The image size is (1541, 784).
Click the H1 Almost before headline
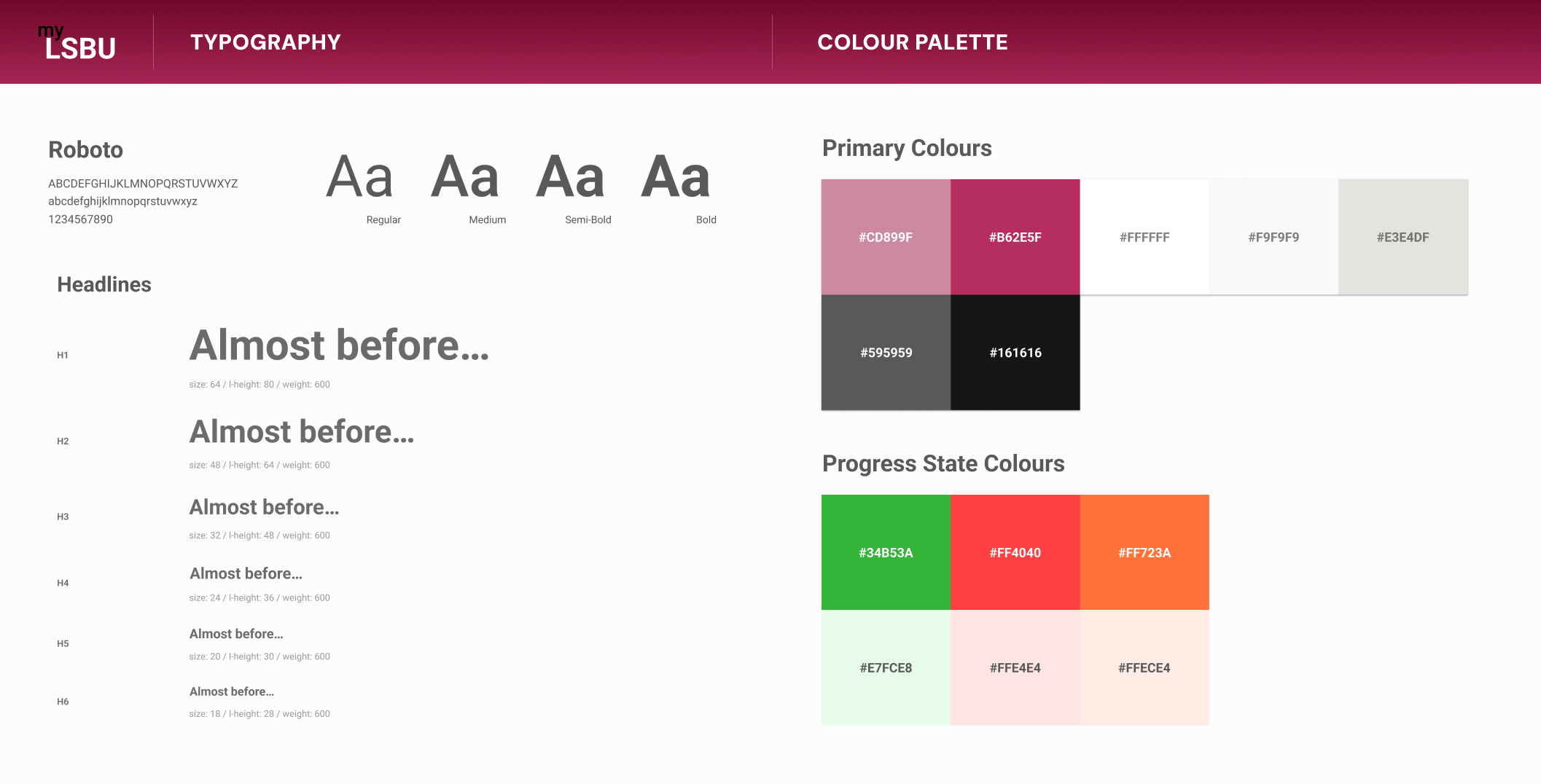click(x=339, y=345)
